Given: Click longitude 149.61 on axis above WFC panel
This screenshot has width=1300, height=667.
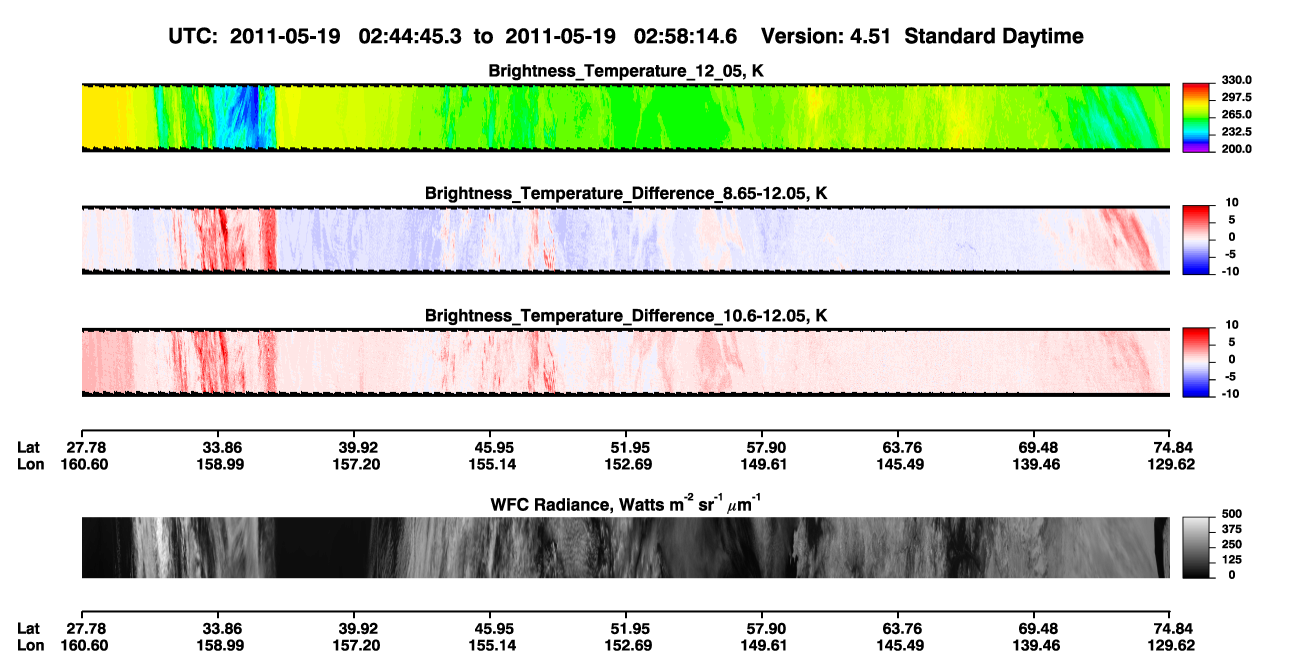Looking at the screenshot, I should 762,464.
